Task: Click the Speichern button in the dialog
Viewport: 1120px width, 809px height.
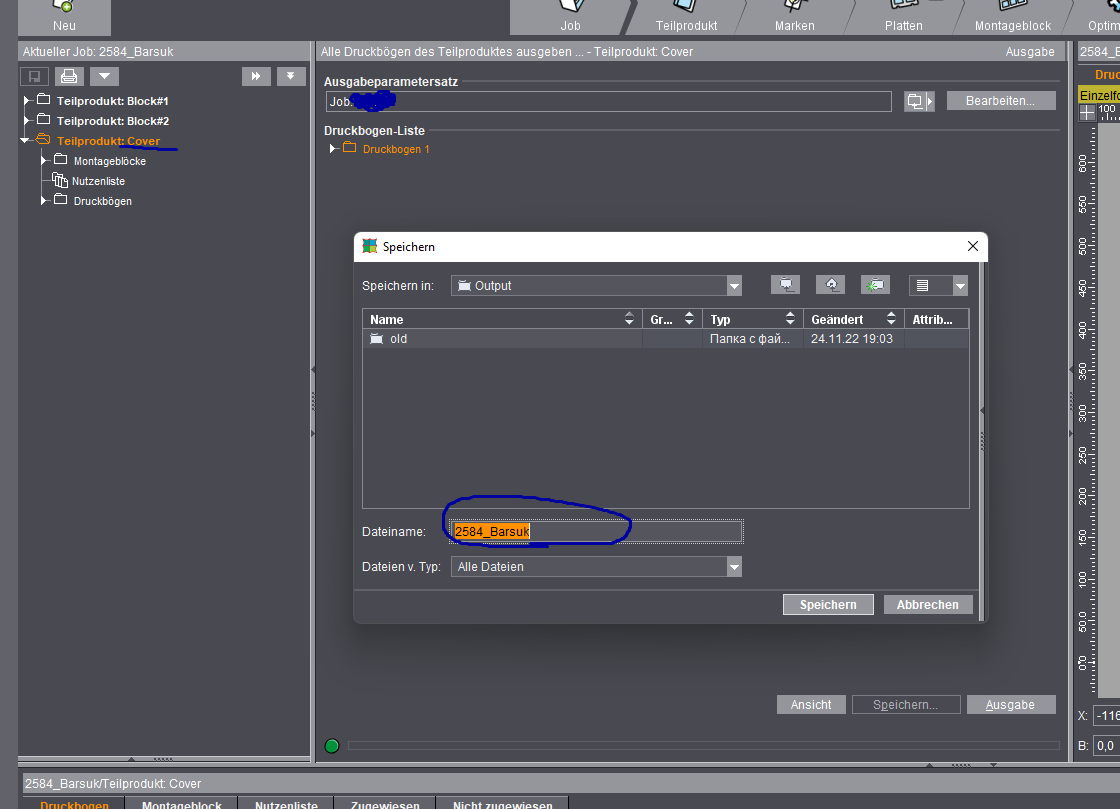Action: coord(827,604)
